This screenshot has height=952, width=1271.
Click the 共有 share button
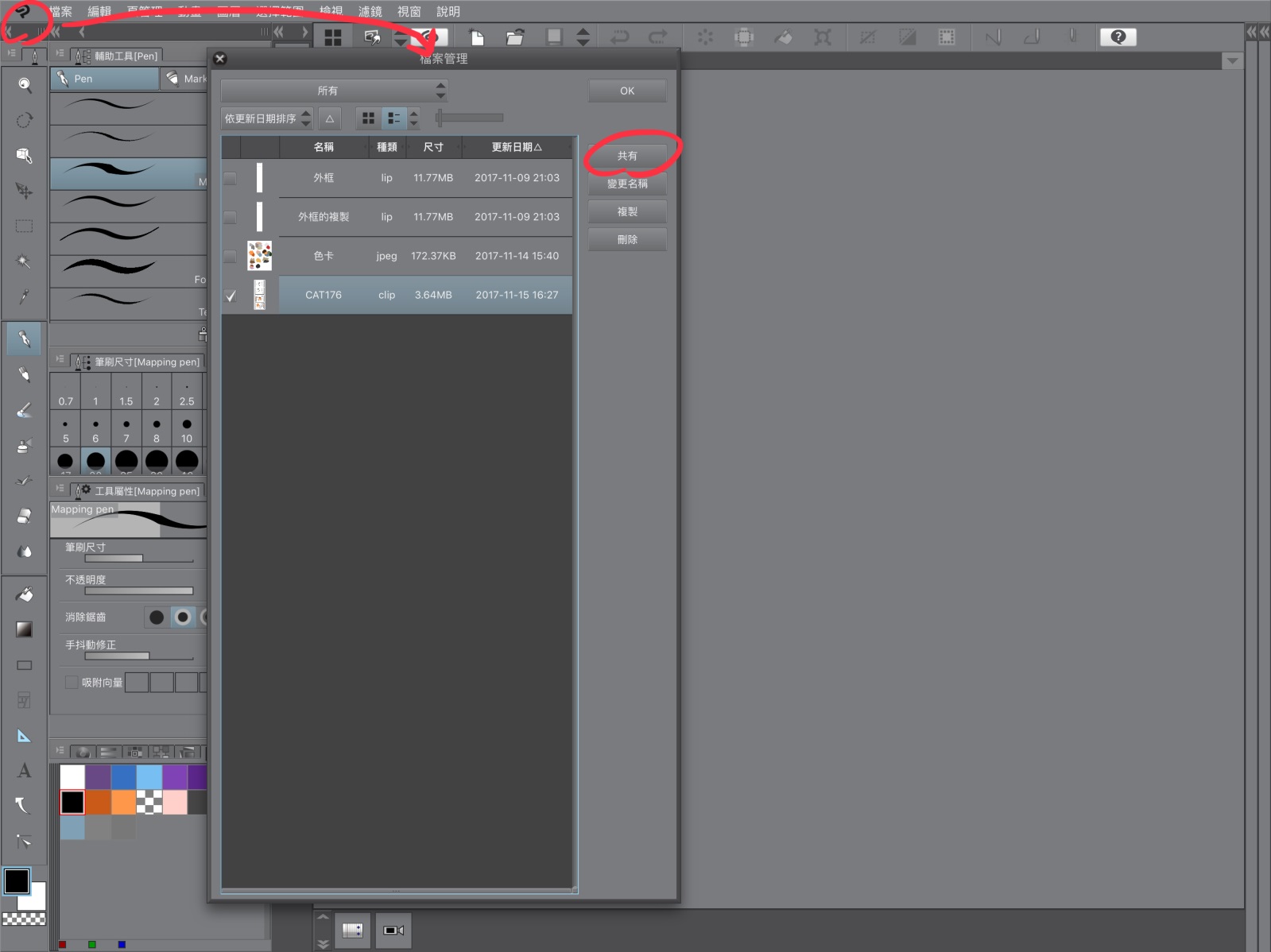coord(627,156)
